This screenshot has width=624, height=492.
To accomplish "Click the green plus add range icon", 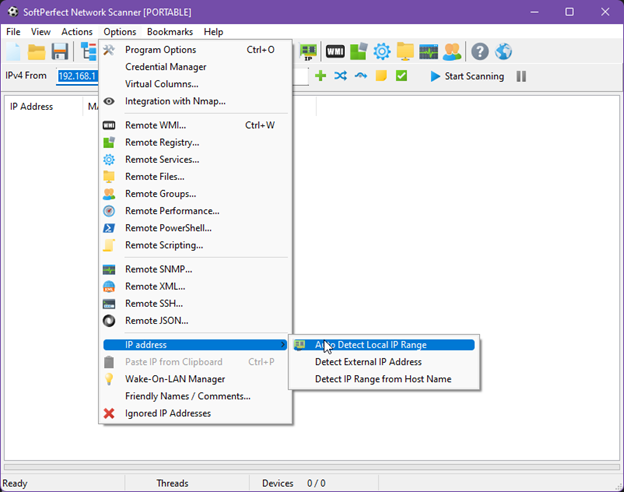I will click(x=321, y=76).
